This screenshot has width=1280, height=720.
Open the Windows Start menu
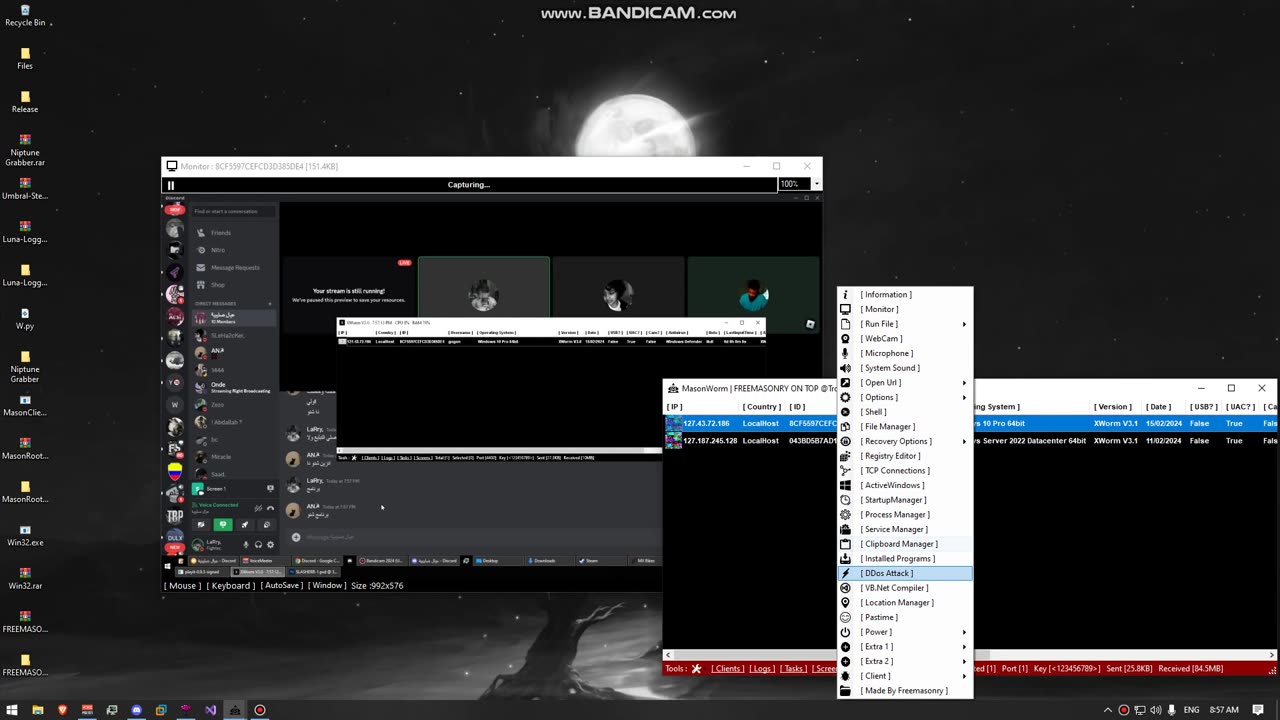(x=13, y=710)
